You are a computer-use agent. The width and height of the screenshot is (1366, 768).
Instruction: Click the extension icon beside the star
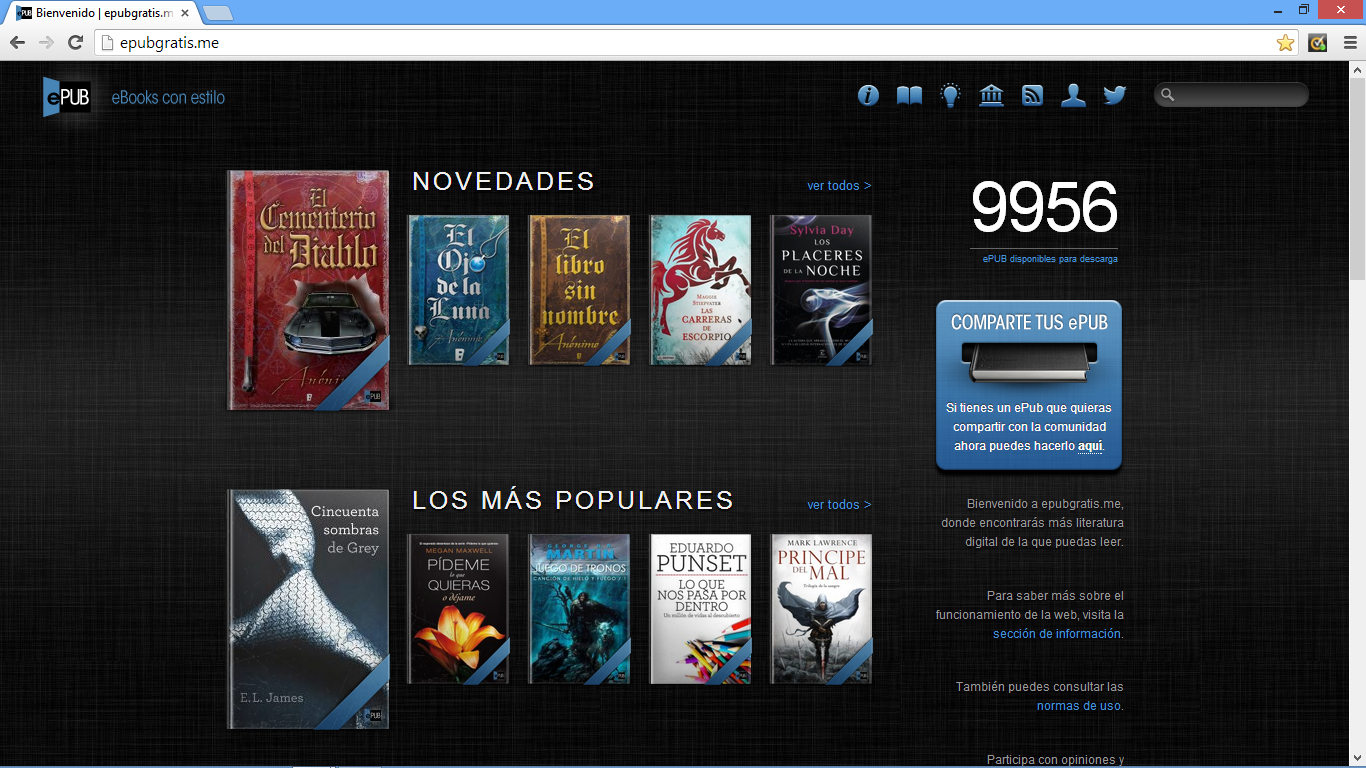(x=1317, y=42)
